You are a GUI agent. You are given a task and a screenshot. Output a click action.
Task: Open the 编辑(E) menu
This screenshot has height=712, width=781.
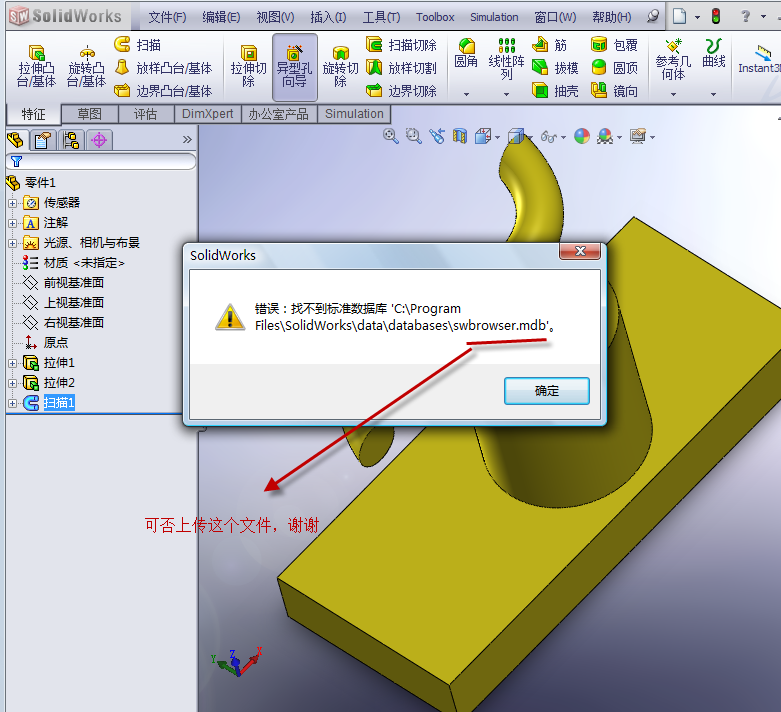point(221,17)
